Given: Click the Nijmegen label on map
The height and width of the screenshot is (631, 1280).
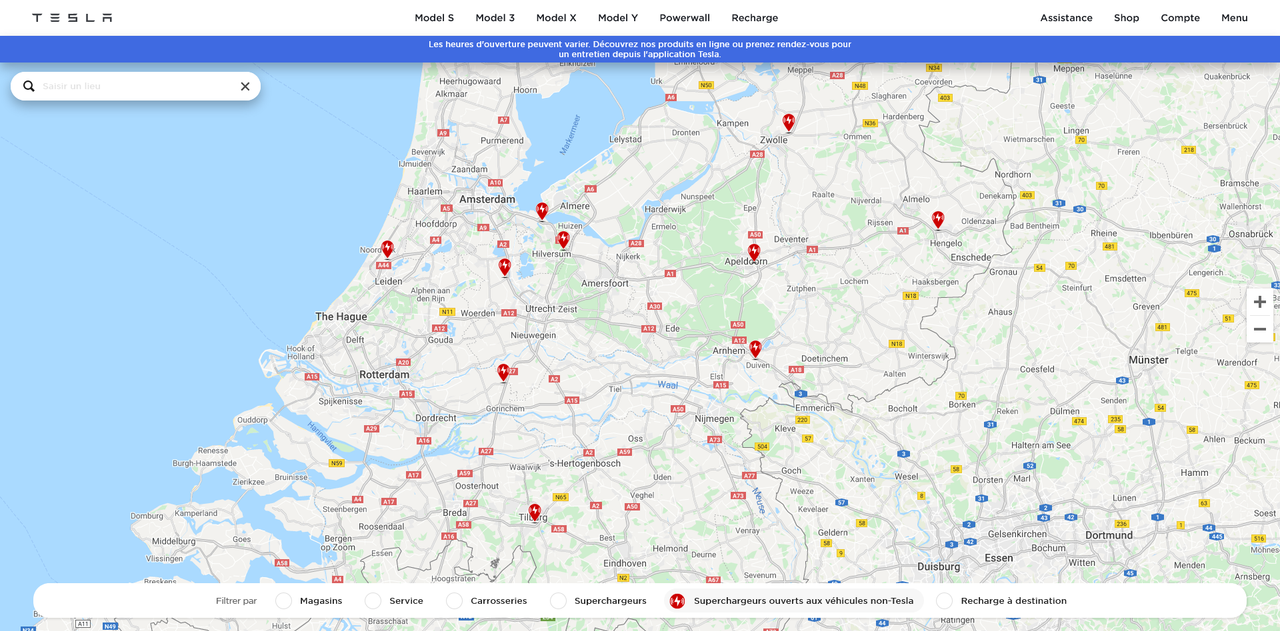Looking at the screenshot, I should click(x=714, y=419).
